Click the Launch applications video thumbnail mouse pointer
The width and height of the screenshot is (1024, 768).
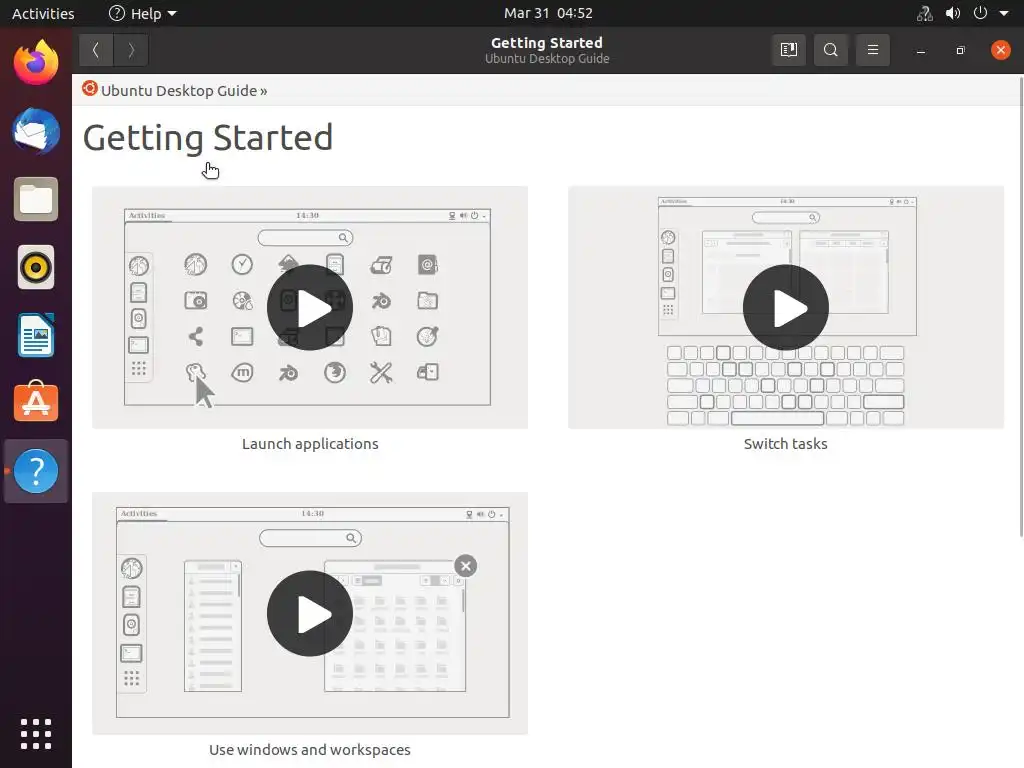(204, 392)
